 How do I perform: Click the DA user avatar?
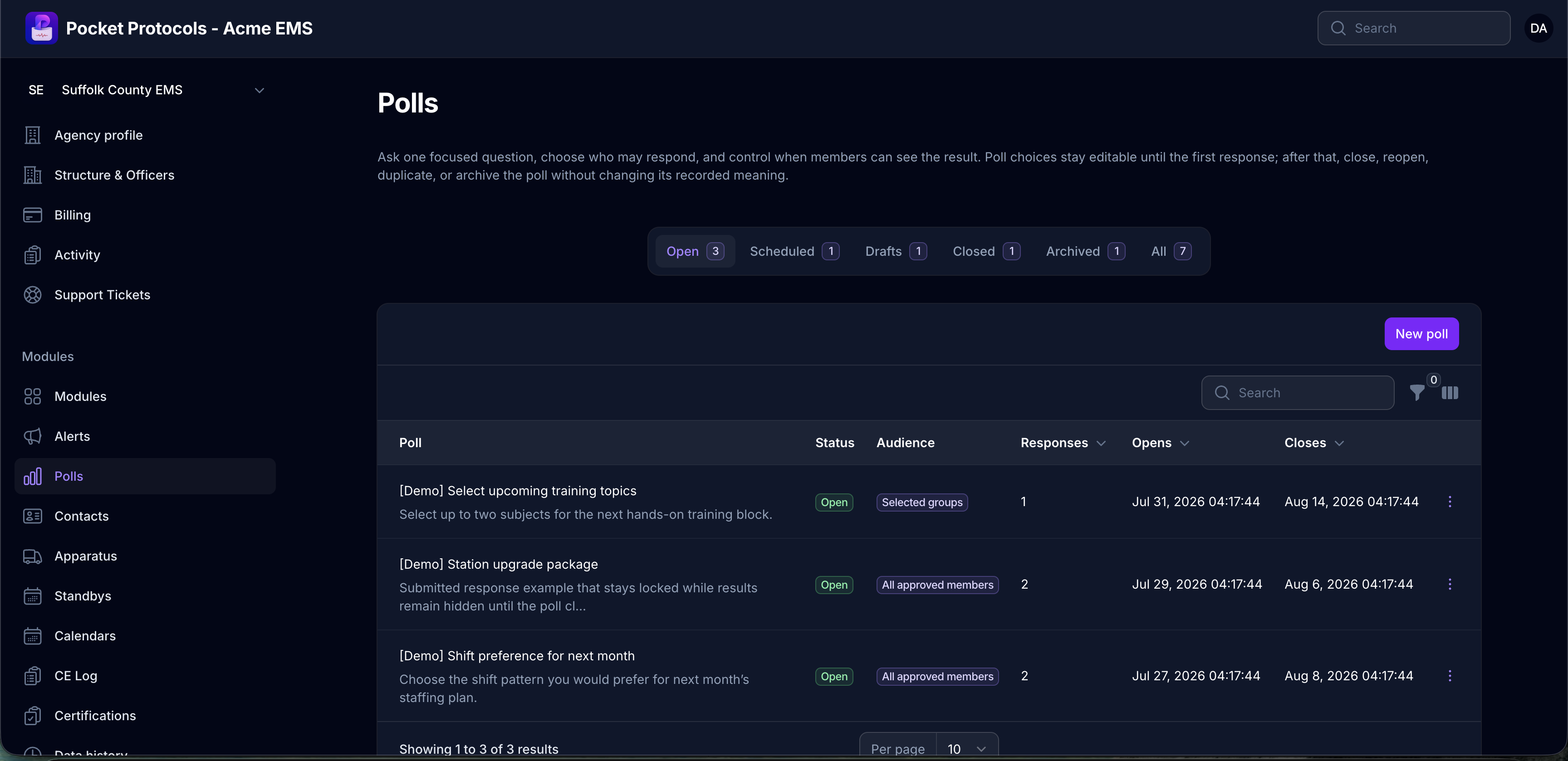pyautogui.click(x=1538, y=28)
